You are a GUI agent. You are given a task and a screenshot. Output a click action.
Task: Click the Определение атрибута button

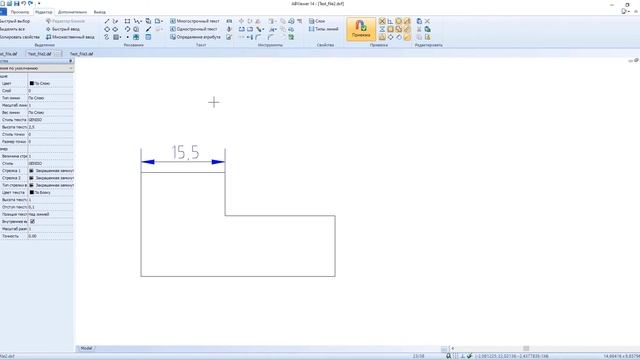(195, 37)
